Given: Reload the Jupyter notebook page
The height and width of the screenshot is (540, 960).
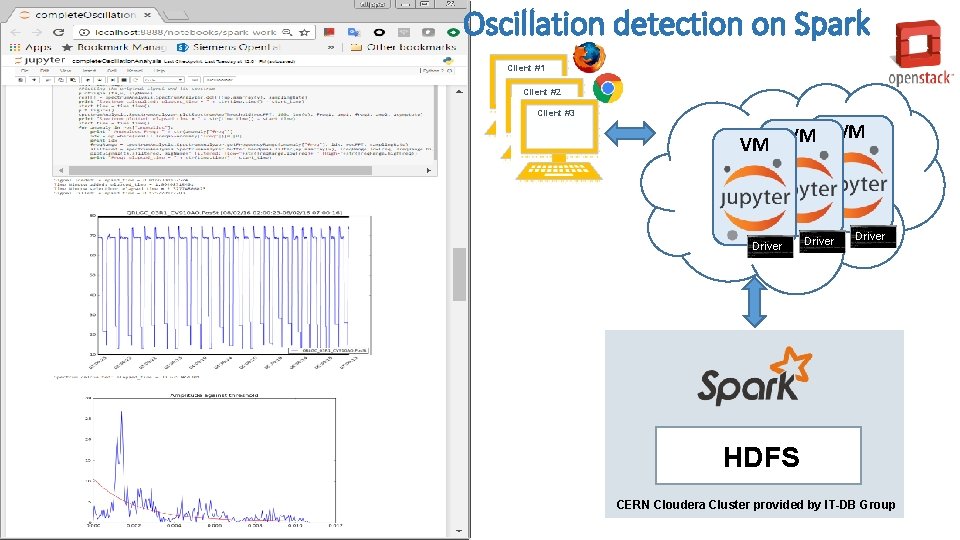Looking at the screenshot, I should [x=58, y=32].
